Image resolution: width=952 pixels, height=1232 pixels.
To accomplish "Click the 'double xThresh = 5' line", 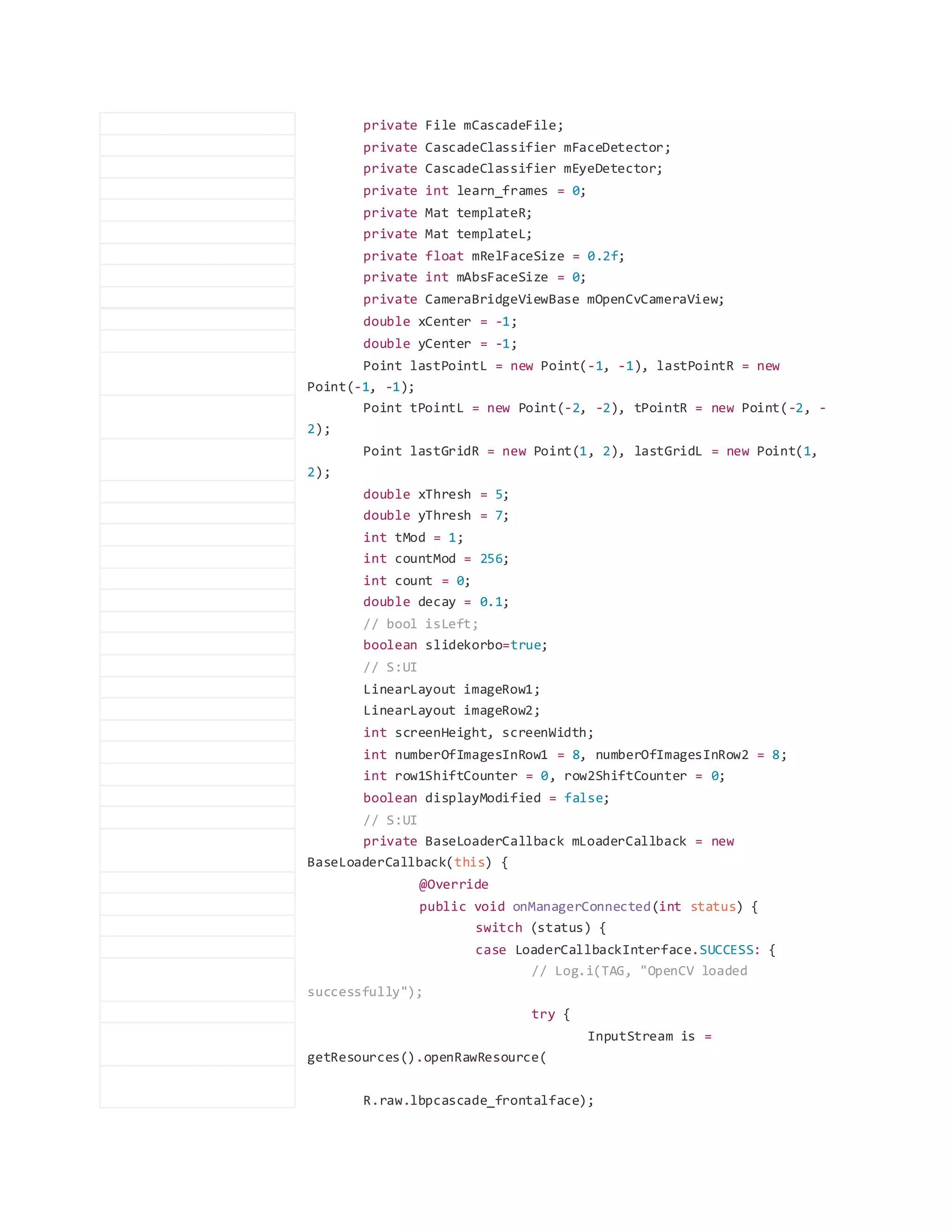I will pyautogui.click(x=436, y=494).
